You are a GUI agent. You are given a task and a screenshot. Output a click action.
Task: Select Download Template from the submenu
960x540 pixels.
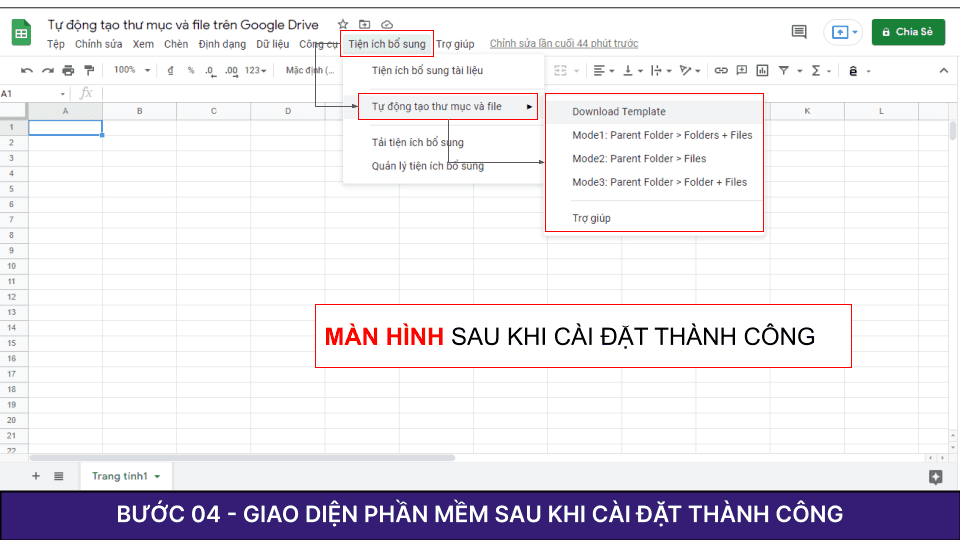(619, 112)
